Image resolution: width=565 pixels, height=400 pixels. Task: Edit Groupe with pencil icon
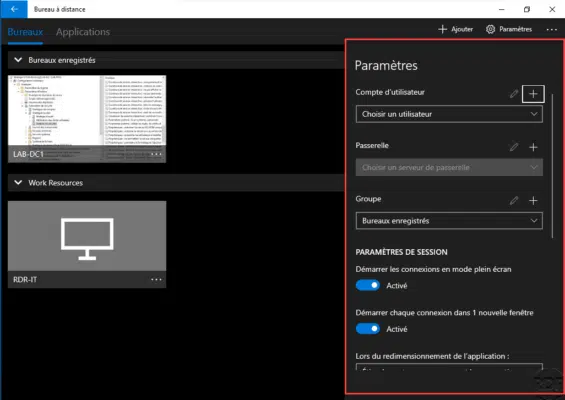514,200
